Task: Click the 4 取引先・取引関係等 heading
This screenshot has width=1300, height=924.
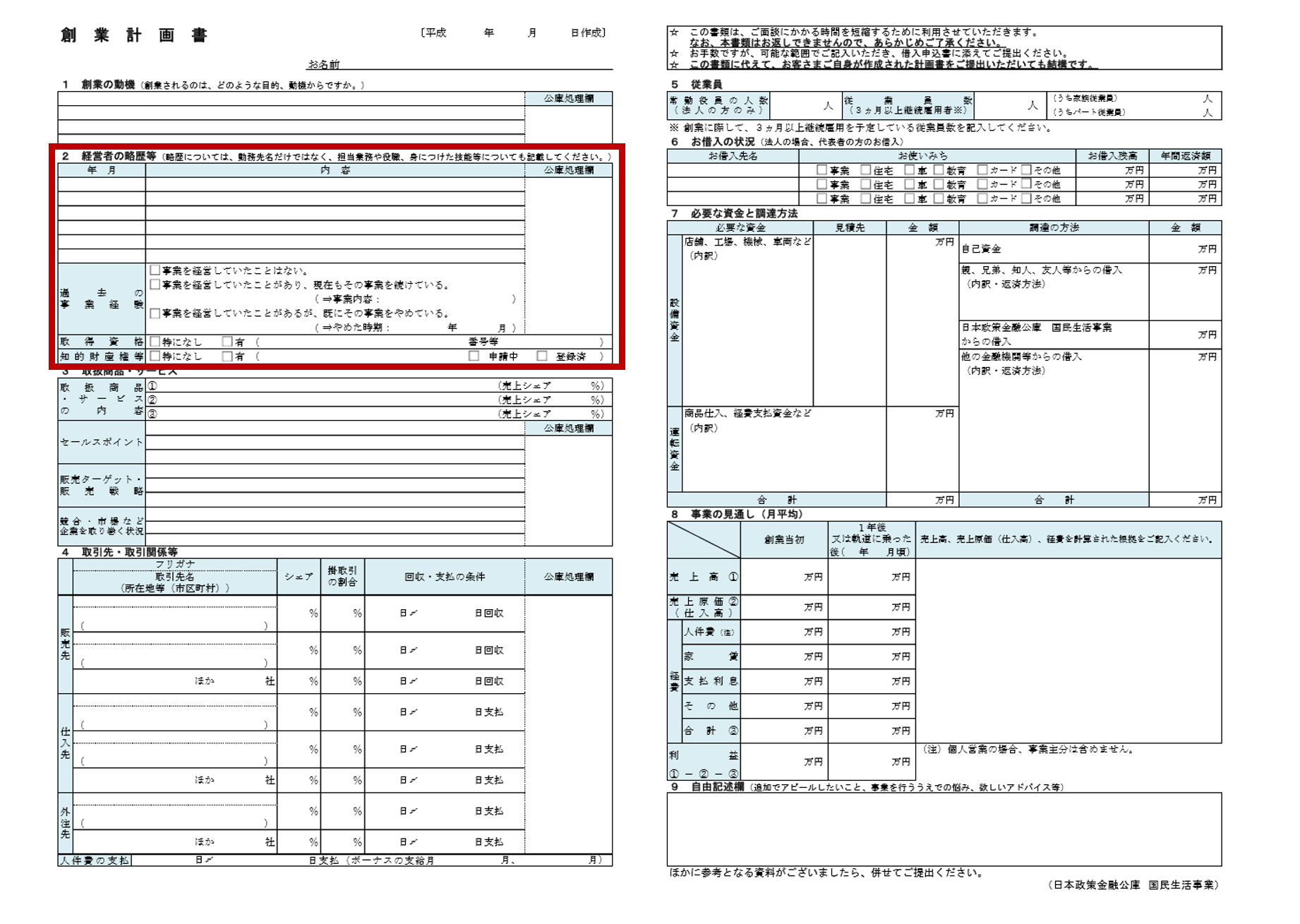Action: (119, 552)
